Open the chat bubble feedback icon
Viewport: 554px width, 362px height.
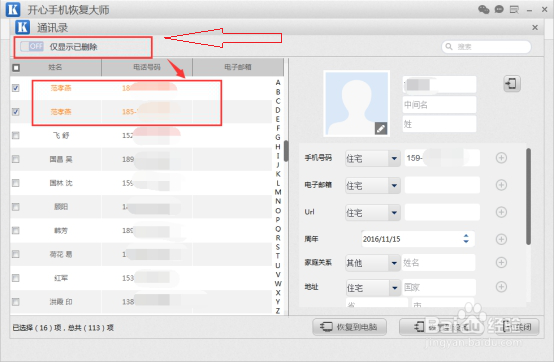coord(499,10)
